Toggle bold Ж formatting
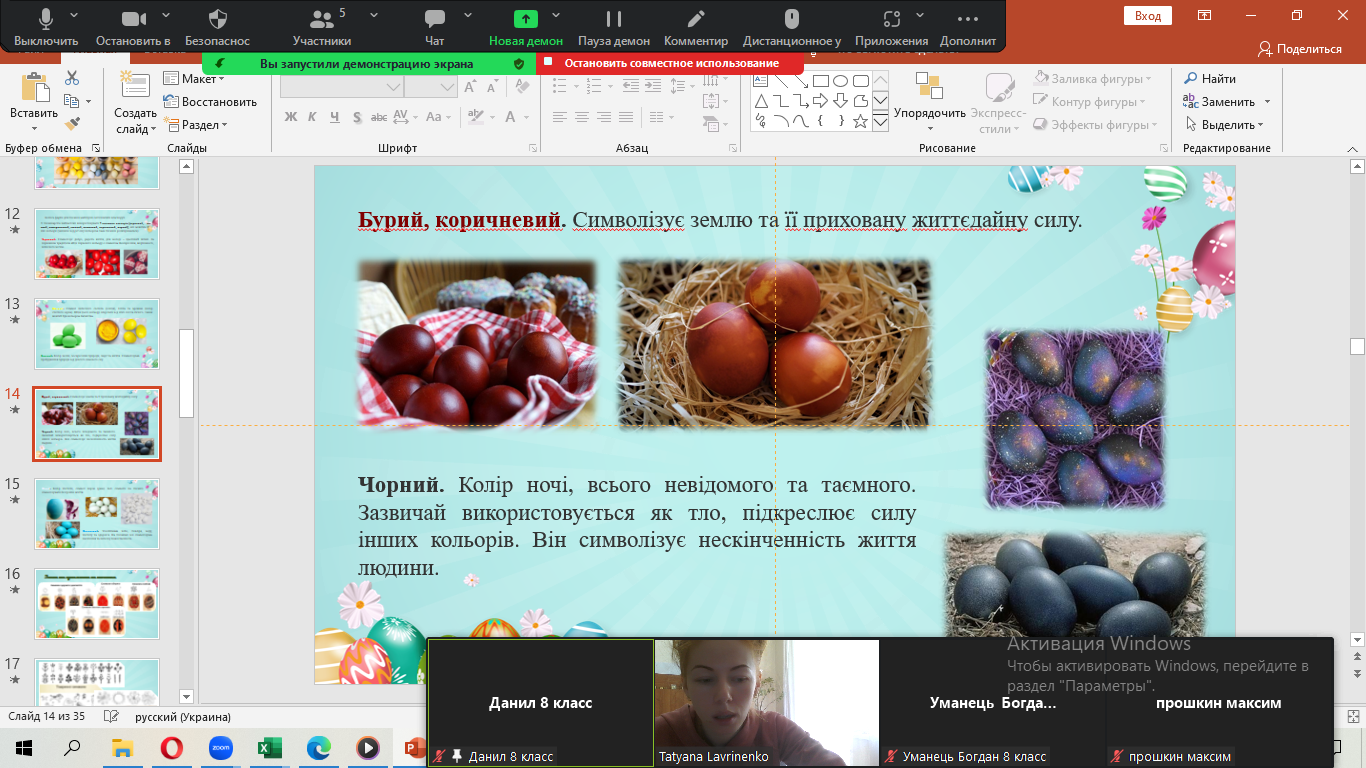Viewport: 1366px width, 768px height. tap(291, 117)
